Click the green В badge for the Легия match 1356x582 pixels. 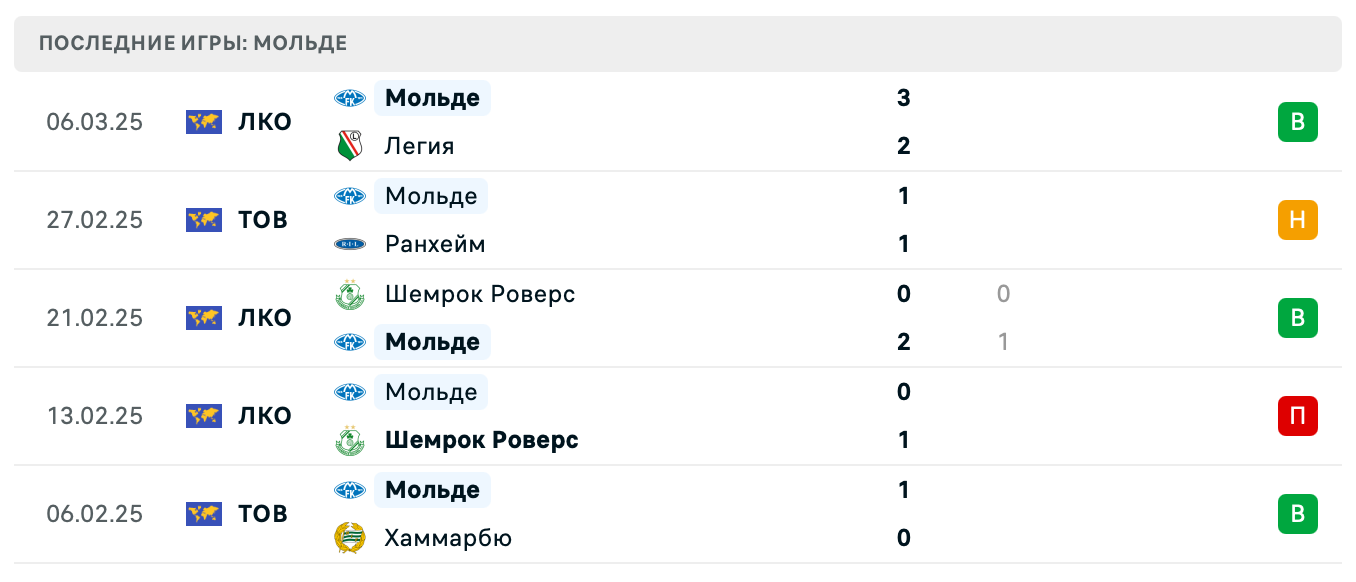(x=1298, y=121)
